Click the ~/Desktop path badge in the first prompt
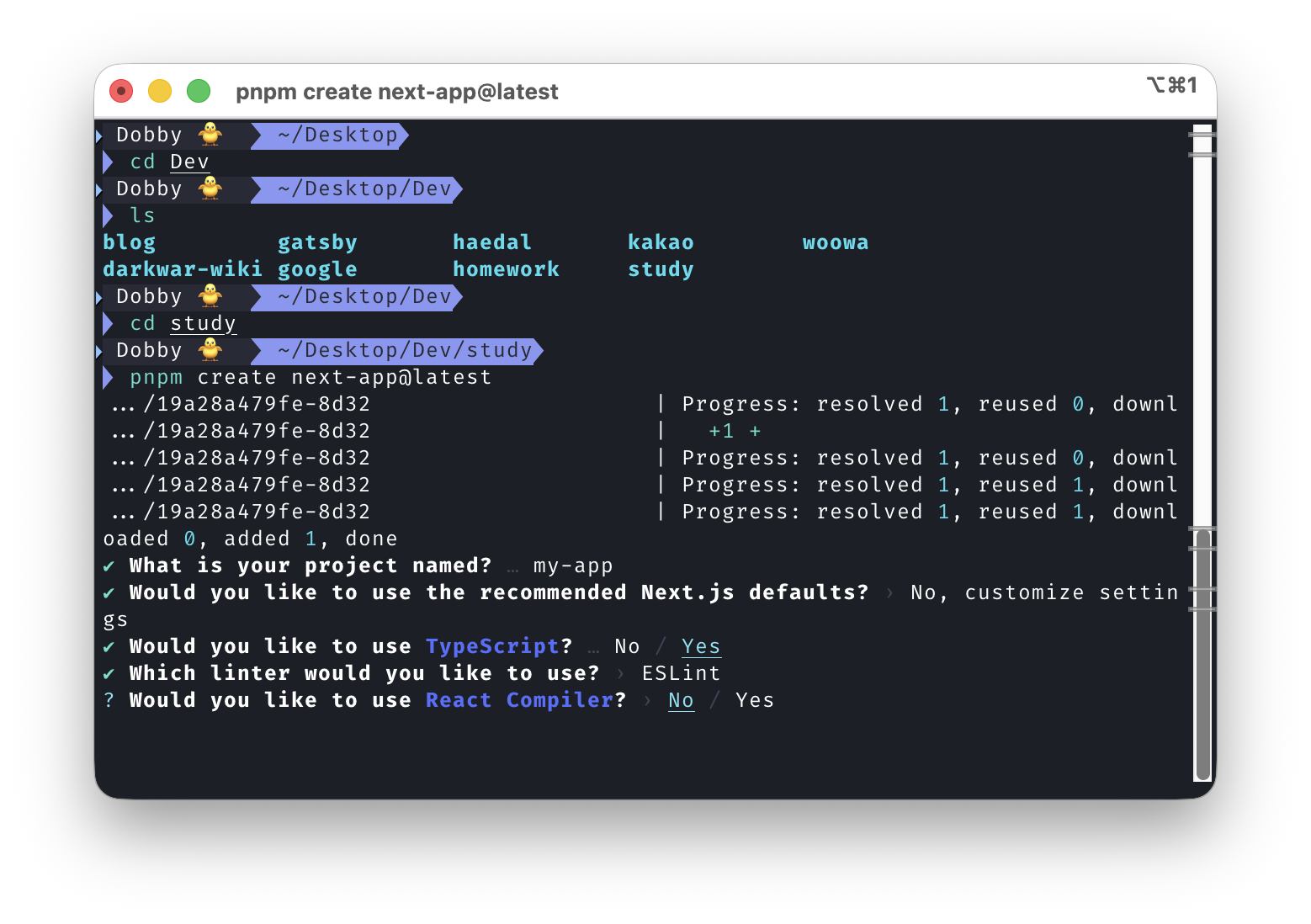The width and height of the screenshot is (1311, 924). pos(331,135)
